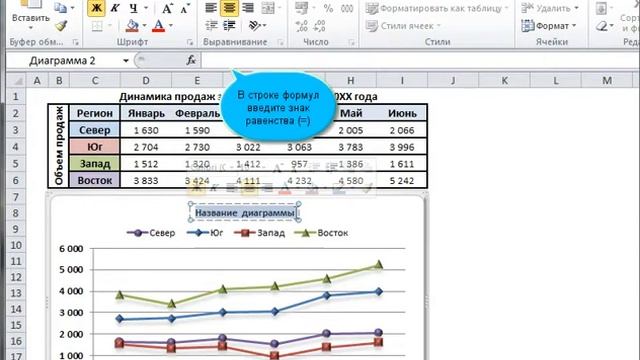Open the Copy dropdown arrow
The image size is (640, 360).
[73, 8]
